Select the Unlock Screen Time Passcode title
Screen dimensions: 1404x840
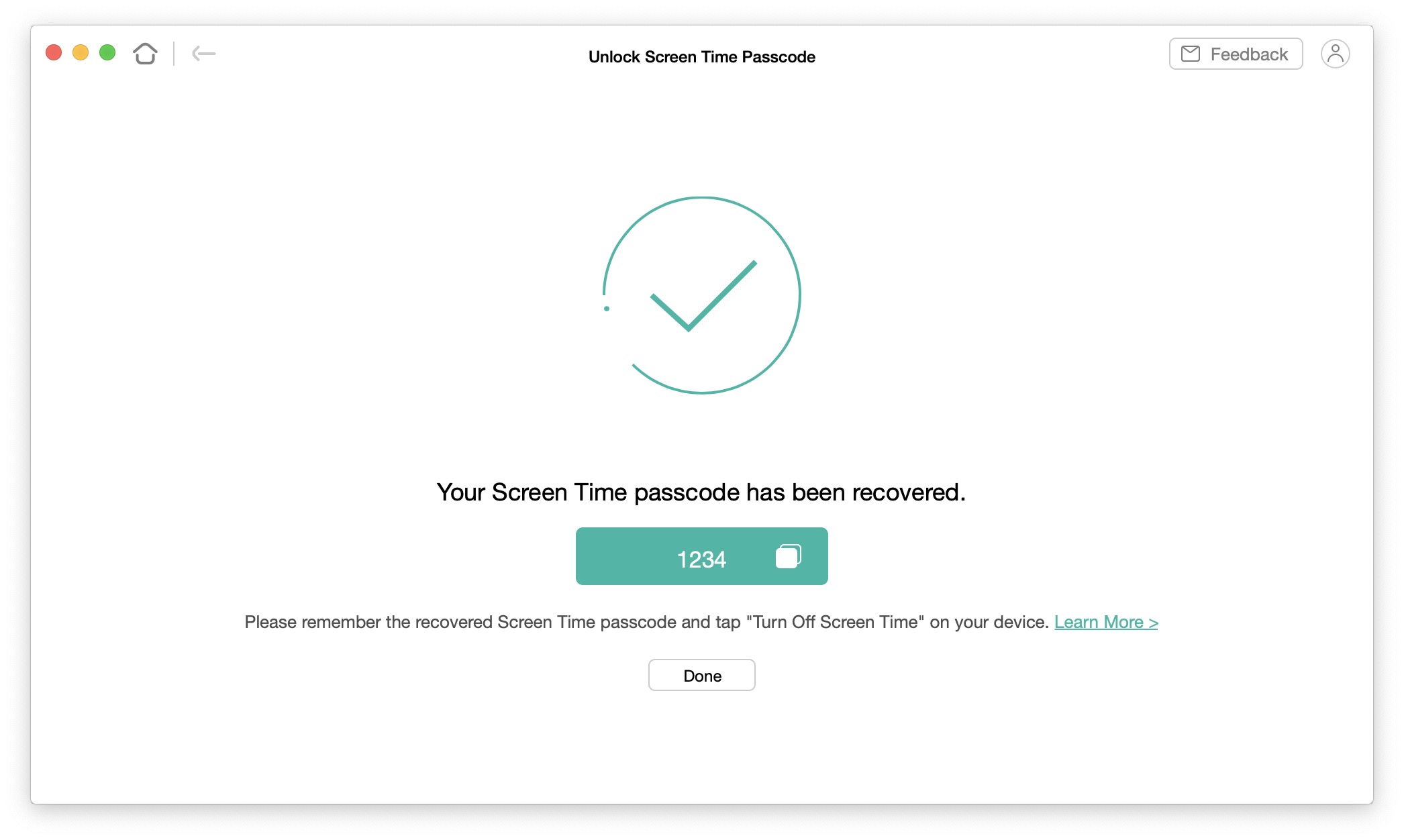tap(701, 57)
